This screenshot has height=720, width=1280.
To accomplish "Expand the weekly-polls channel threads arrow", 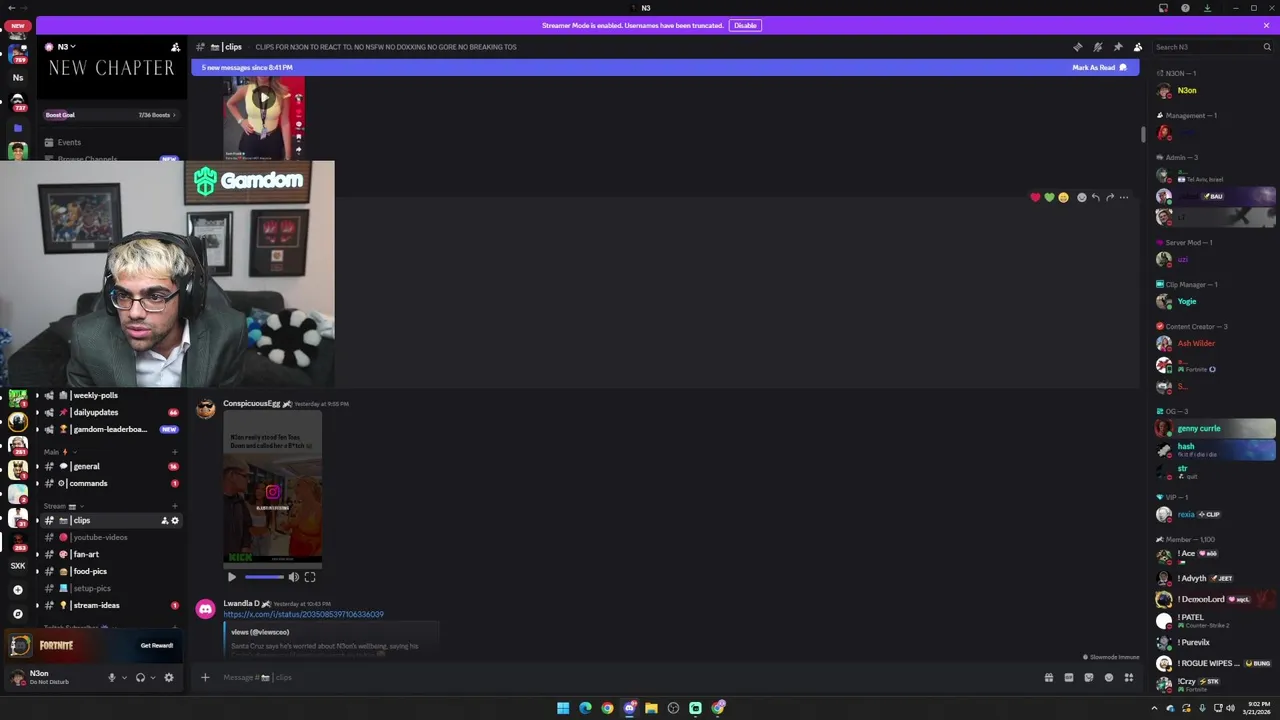I will 37,395.
